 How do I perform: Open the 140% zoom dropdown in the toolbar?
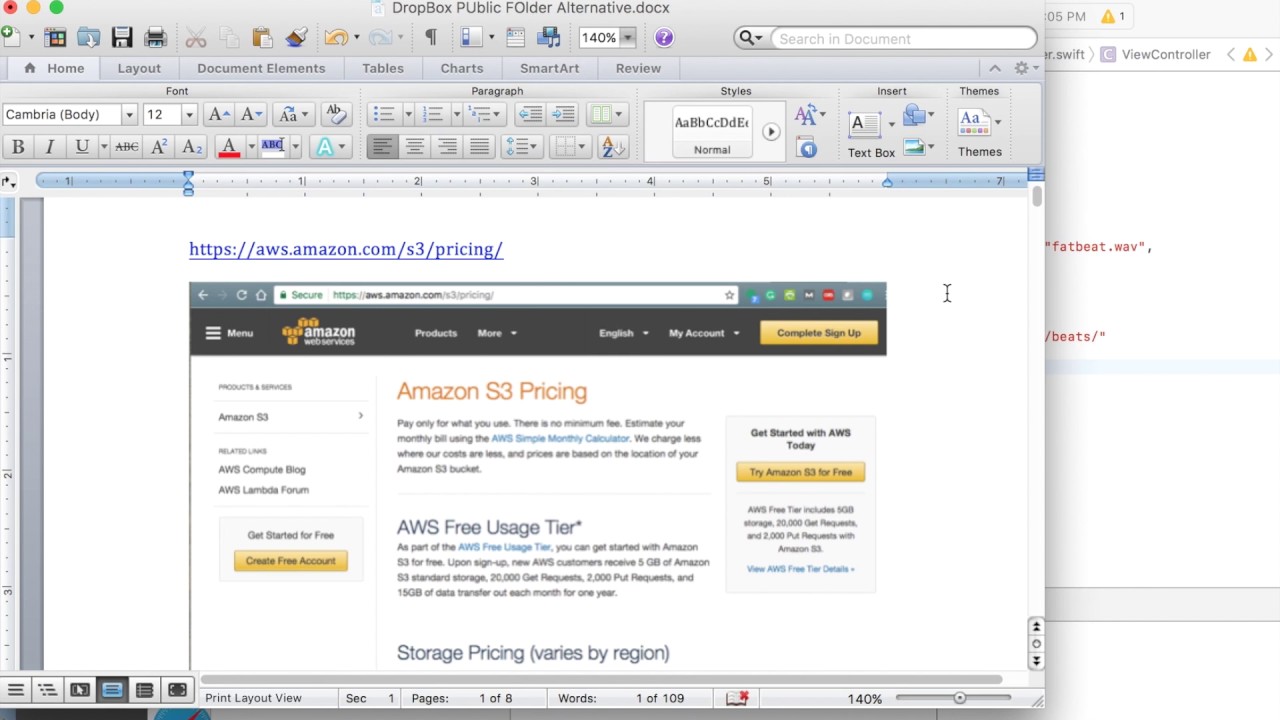628,38
